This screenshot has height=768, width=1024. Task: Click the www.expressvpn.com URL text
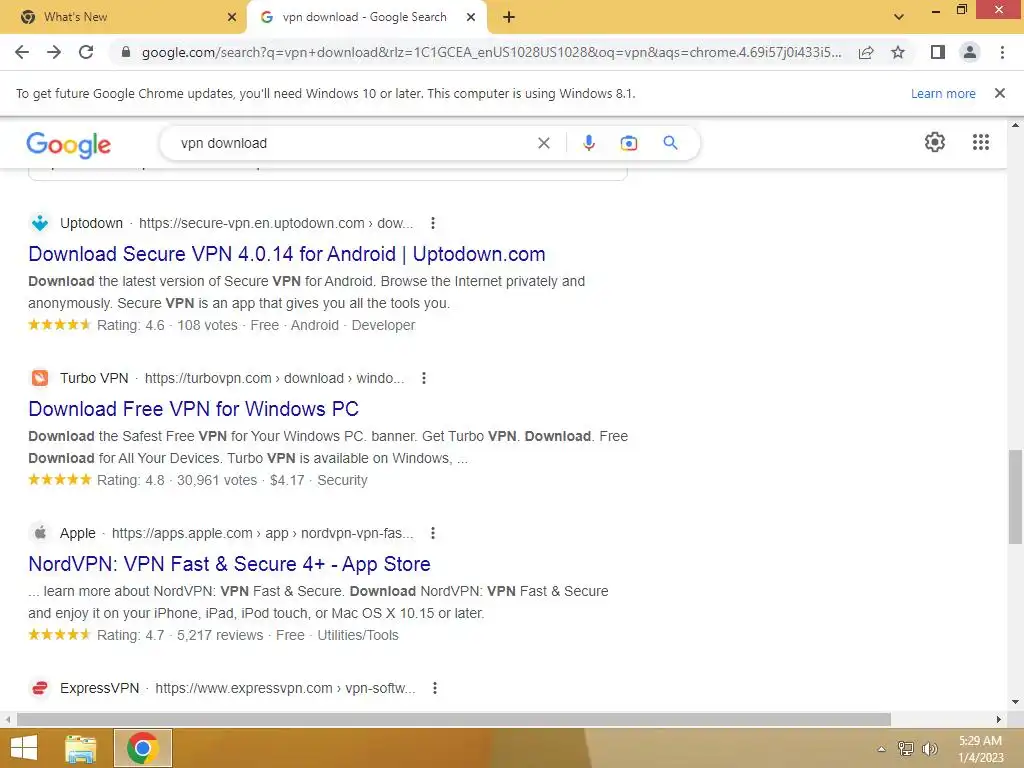coord(285,688)
